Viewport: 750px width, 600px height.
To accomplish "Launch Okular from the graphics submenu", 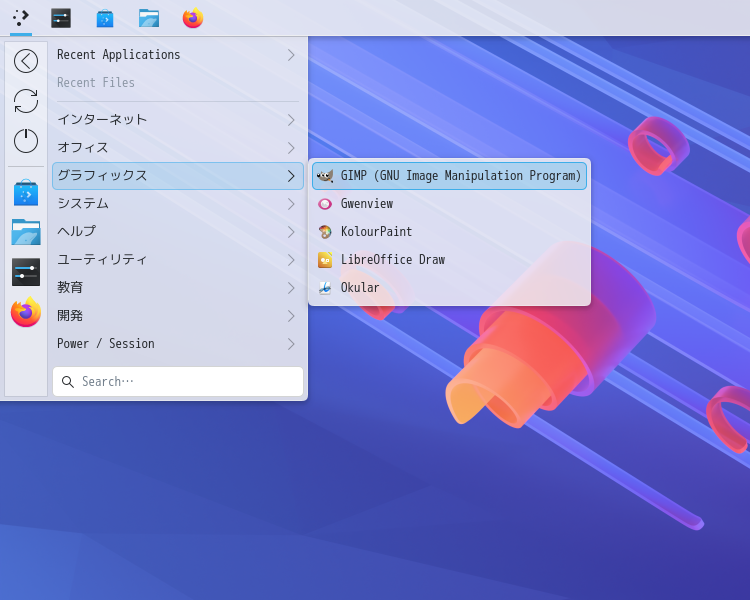I will pos(449,288).
